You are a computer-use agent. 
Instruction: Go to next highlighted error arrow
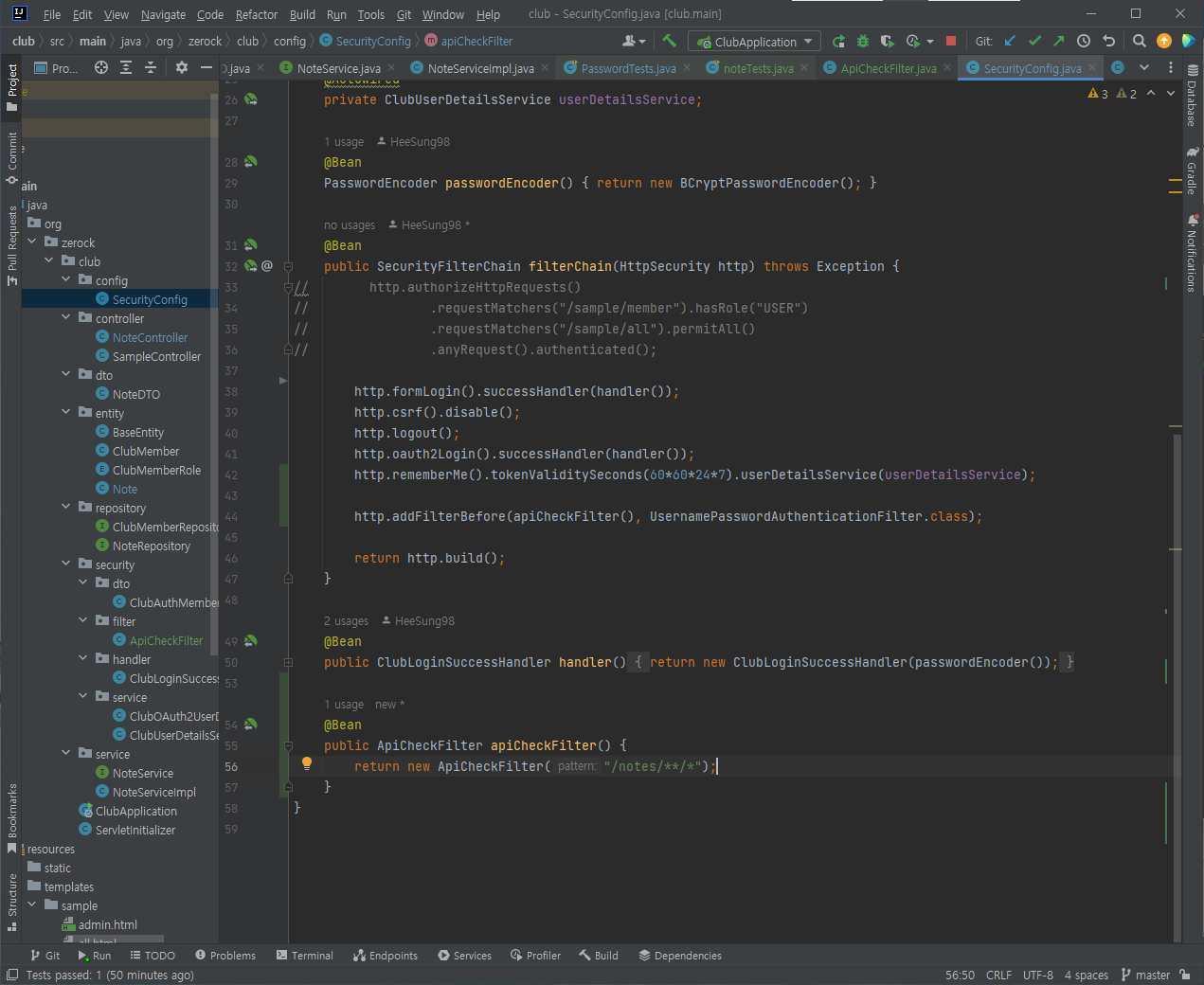tap(1171, 93)
